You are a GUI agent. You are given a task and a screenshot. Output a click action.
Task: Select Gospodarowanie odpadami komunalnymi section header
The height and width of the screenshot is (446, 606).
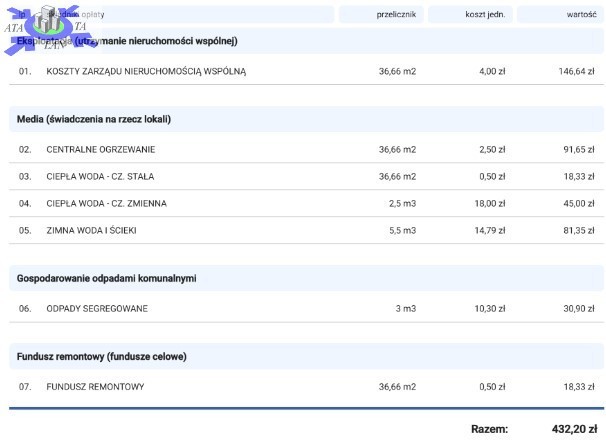pos(107,277)
